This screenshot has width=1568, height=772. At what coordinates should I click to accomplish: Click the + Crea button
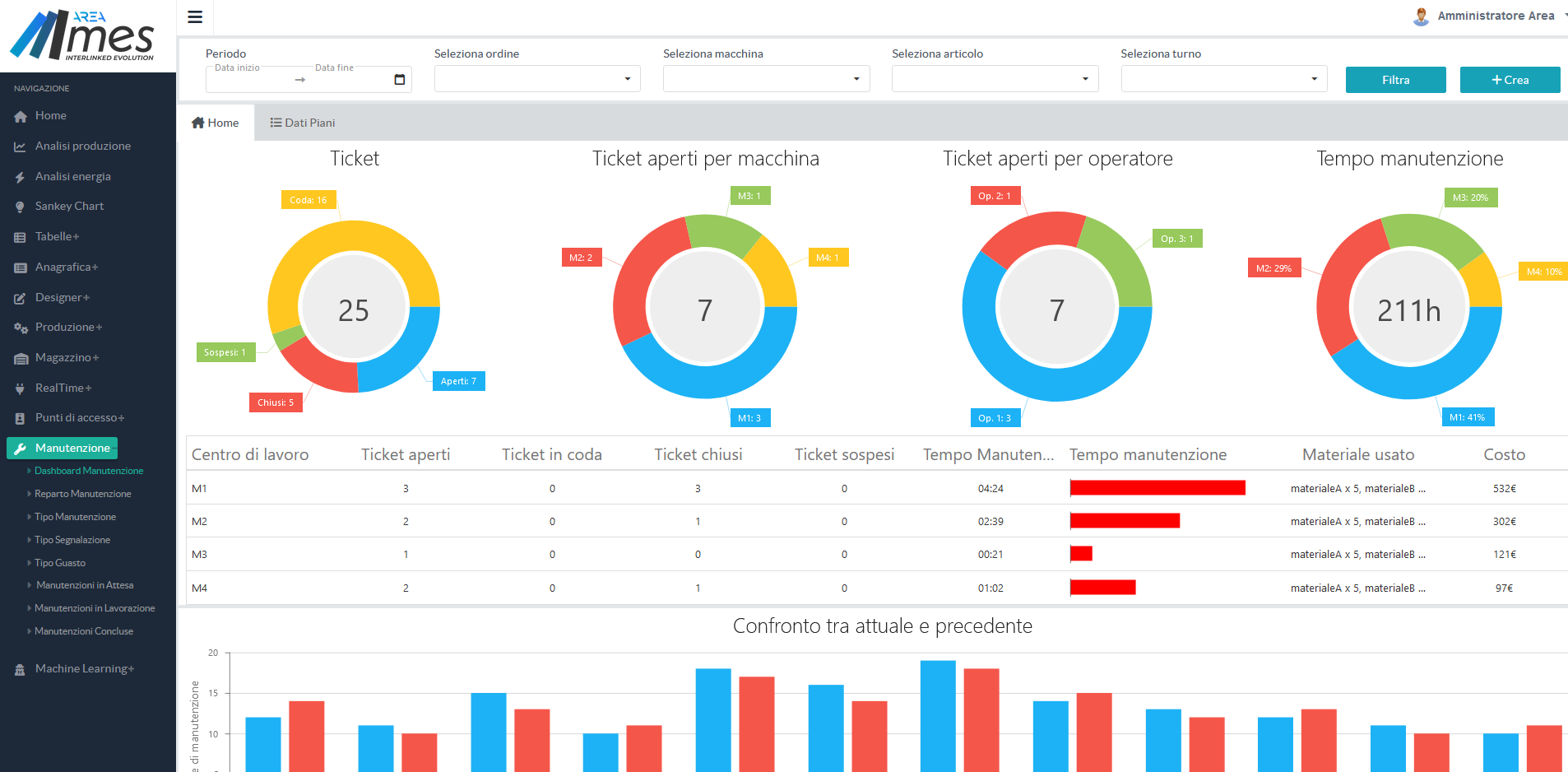tap(1510, 80)
